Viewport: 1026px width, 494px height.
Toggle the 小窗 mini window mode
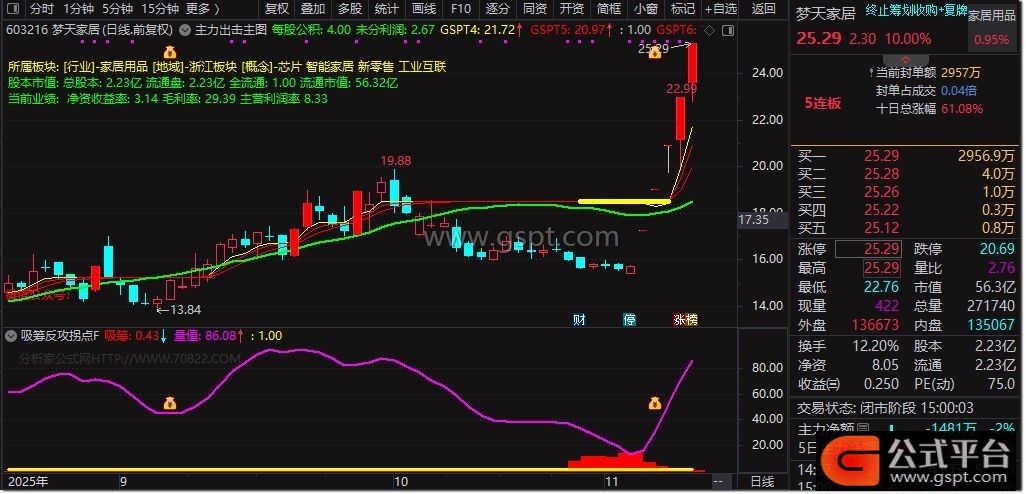click(x=645, y=9)
